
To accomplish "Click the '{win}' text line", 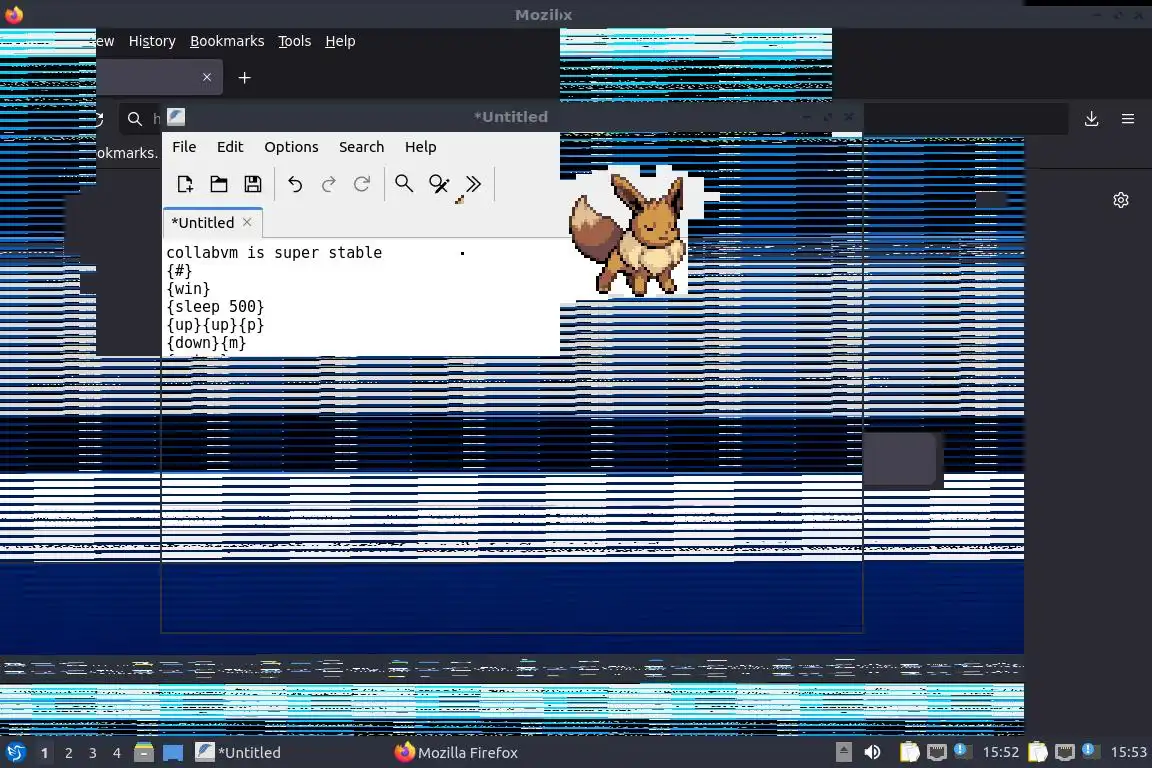I will (188, 289).
